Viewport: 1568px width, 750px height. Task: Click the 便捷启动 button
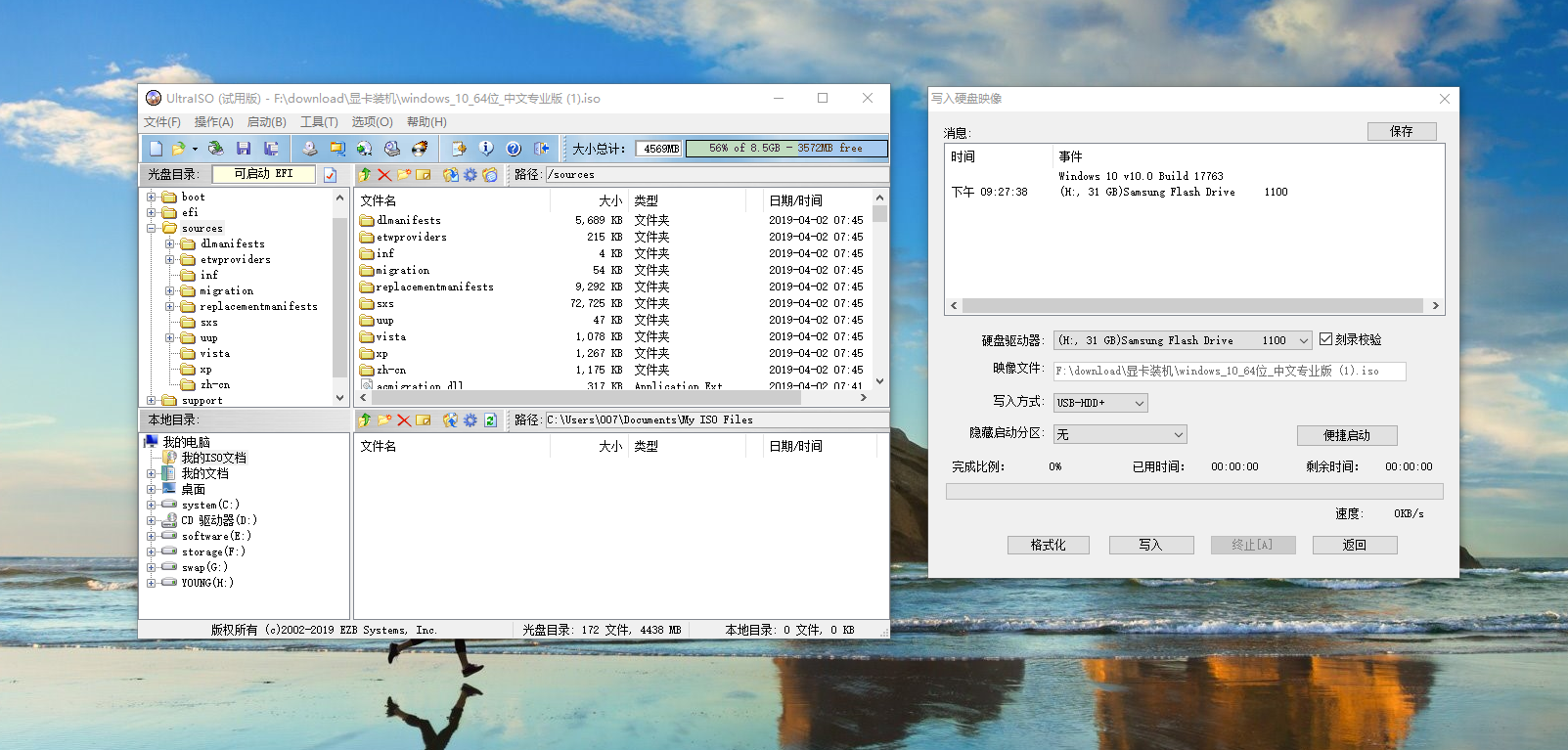click(1347, 435)
